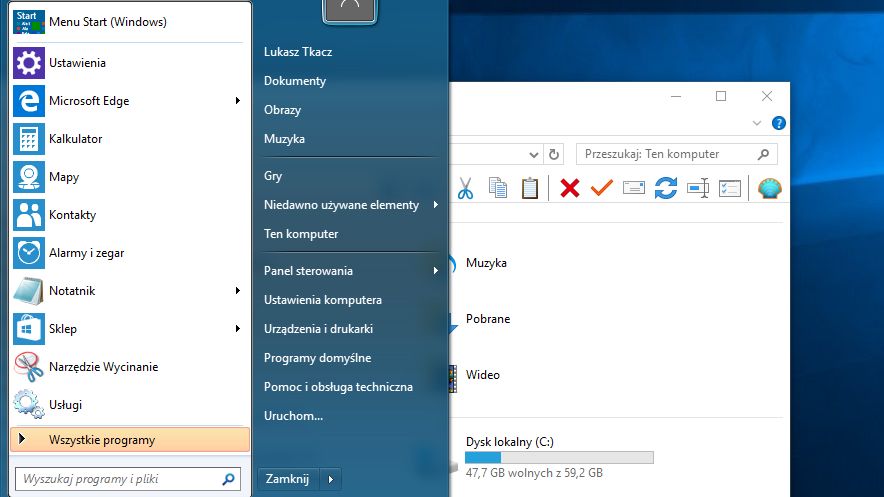The height and width of the screenshot is (497, 884).
Task: Click Uruchom... run command
Action: click(293, 416)
